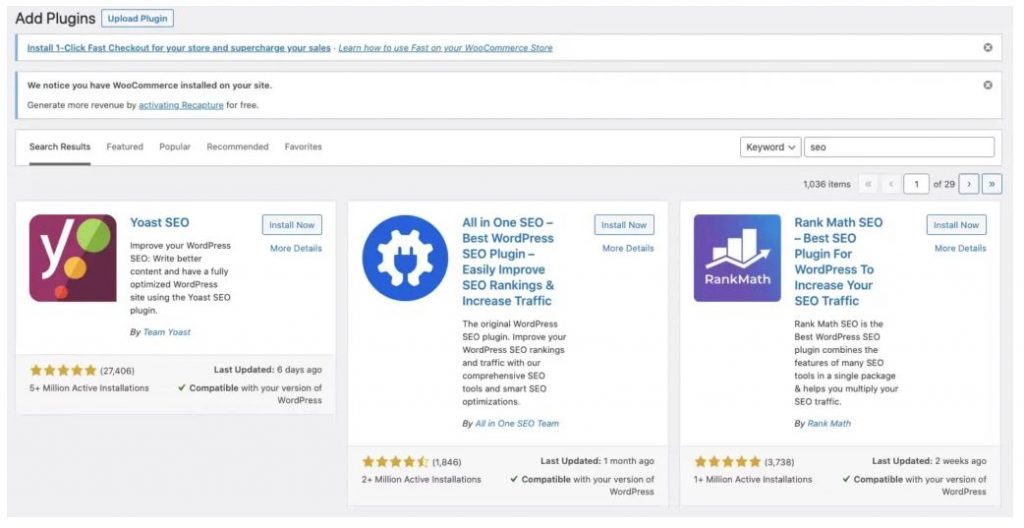Open the Rank Math SEO title link
1024x528 pixels.
(839, 261)
